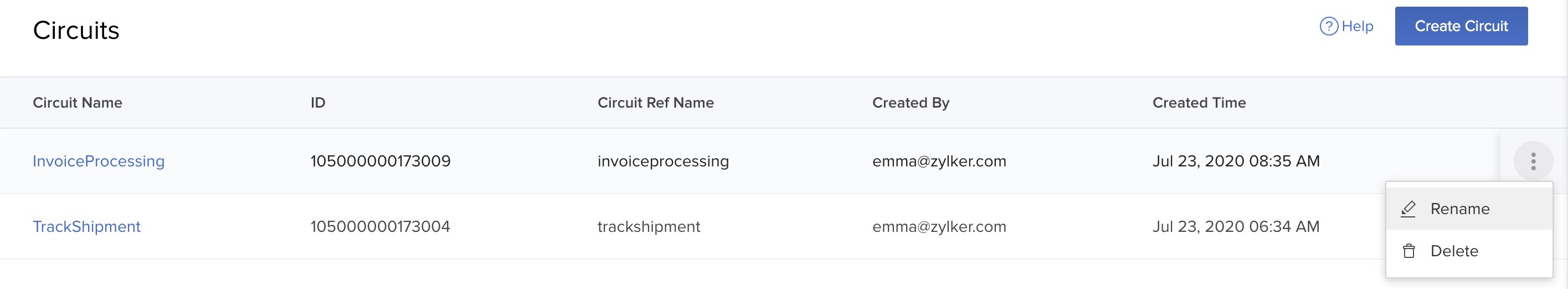Click the Help question mark icon
This screenshot has height=289, width=1568.
1328,26
